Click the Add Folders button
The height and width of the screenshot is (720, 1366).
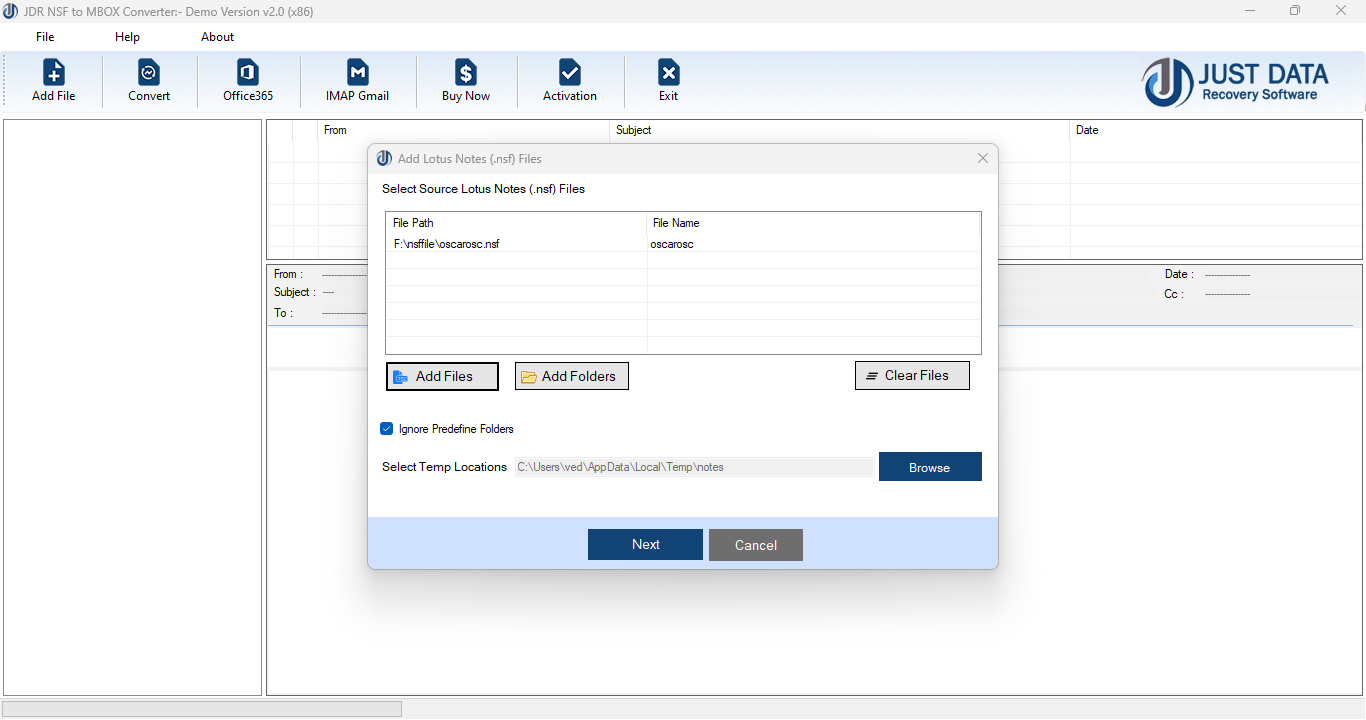point(572,376)
